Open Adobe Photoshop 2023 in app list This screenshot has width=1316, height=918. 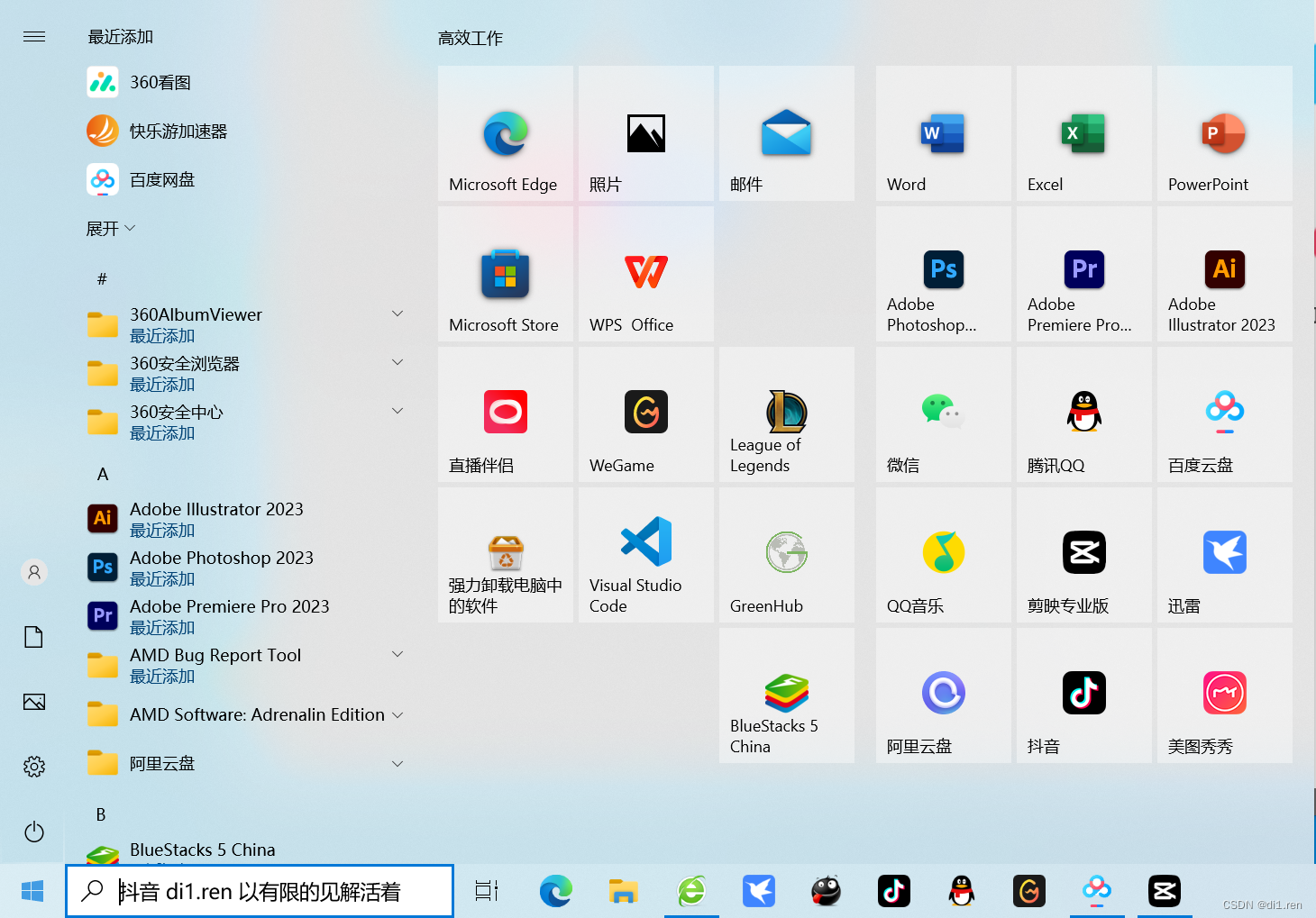pos(245,568)
